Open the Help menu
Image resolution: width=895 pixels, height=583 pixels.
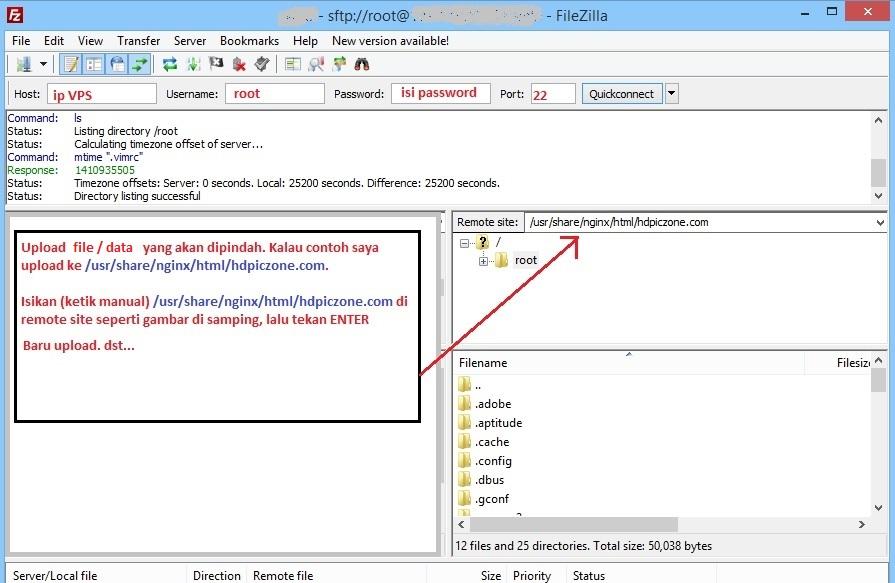click(305, 41)
